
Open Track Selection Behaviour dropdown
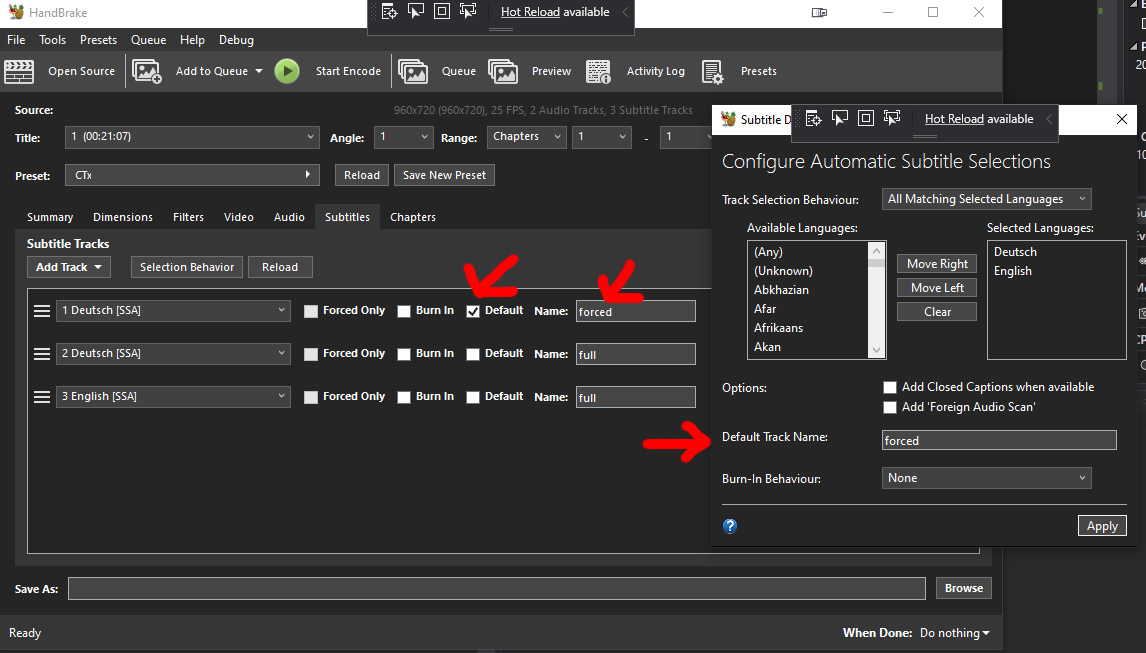click(987, 199)
